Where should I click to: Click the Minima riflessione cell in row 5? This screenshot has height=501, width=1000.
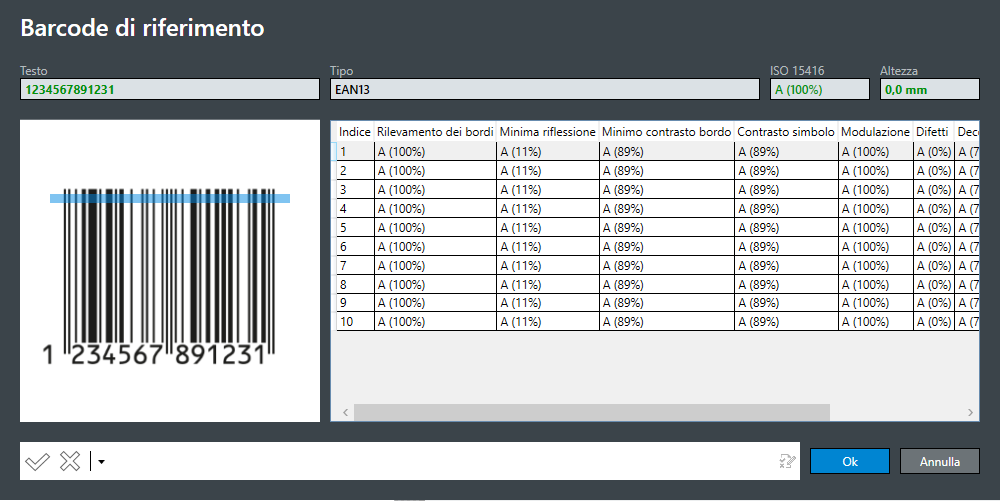[548, 228]
